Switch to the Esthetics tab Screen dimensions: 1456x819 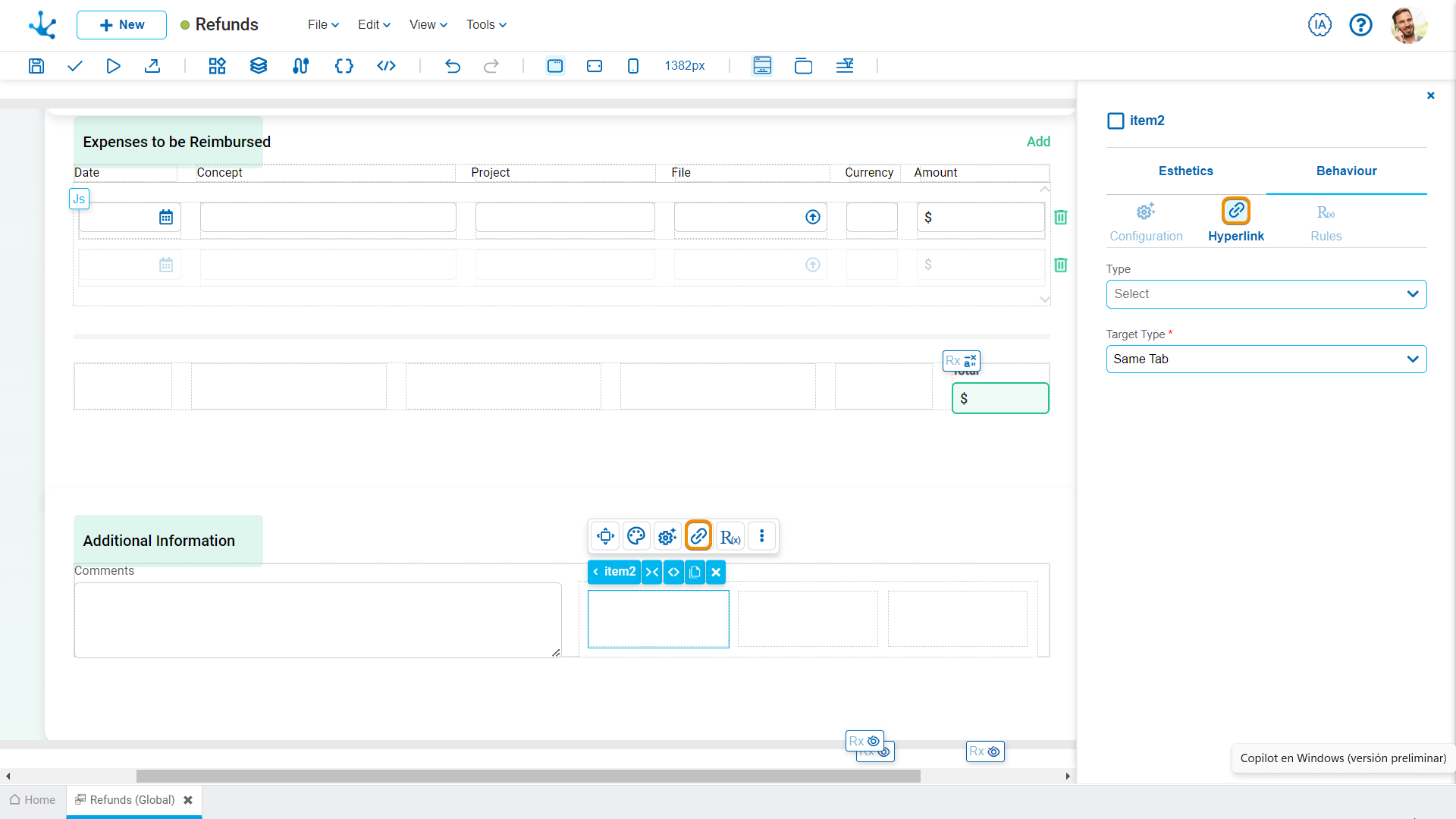[x=1185, y=171]
